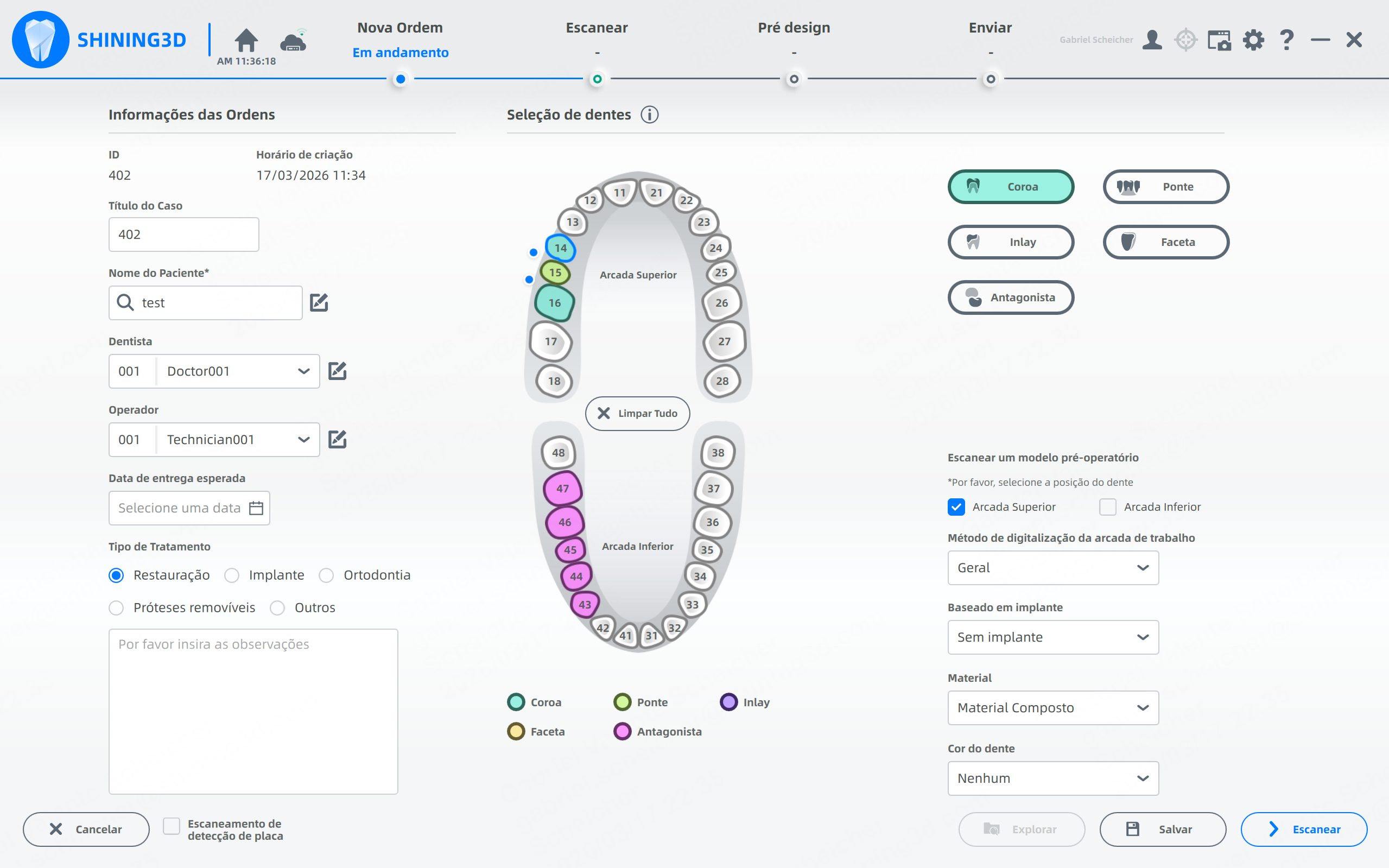Select the Implante treatment type
1389x868 pixels.
pos(232,575)
